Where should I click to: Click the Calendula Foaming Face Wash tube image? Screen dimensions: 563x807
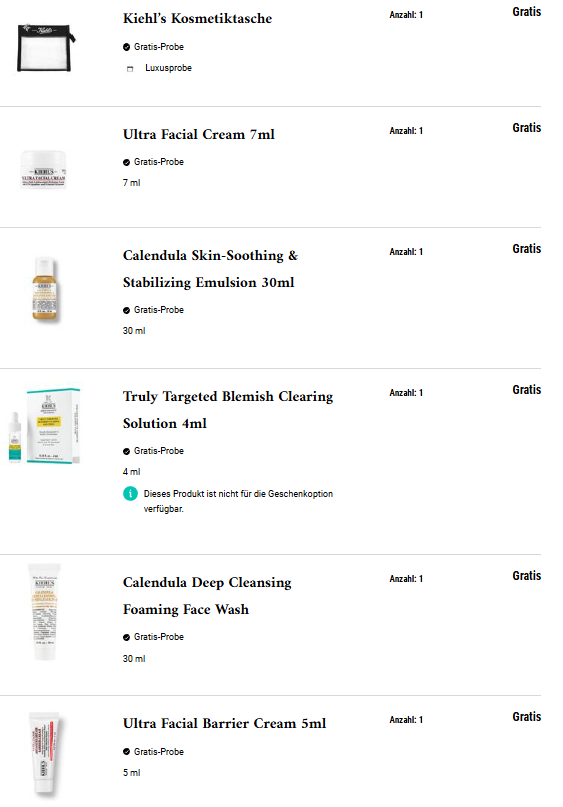click(x=45, y=611)
